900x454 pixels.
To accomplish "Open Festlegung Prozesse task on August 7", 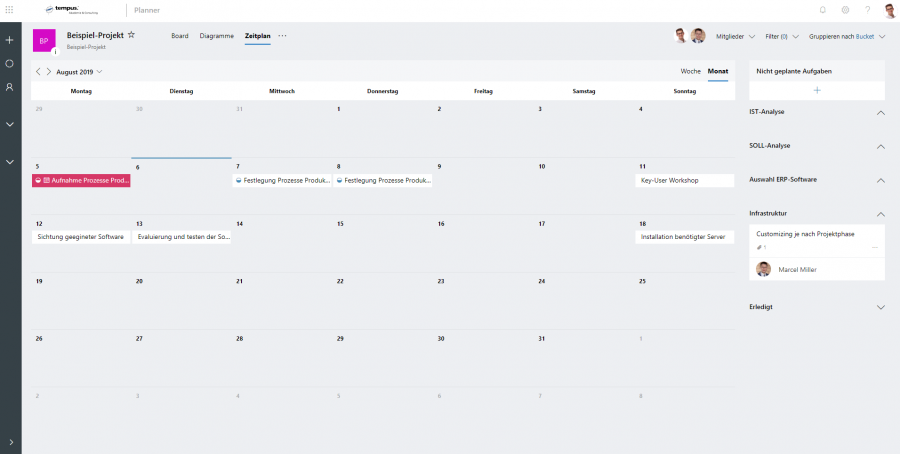I will click(282, 180).
